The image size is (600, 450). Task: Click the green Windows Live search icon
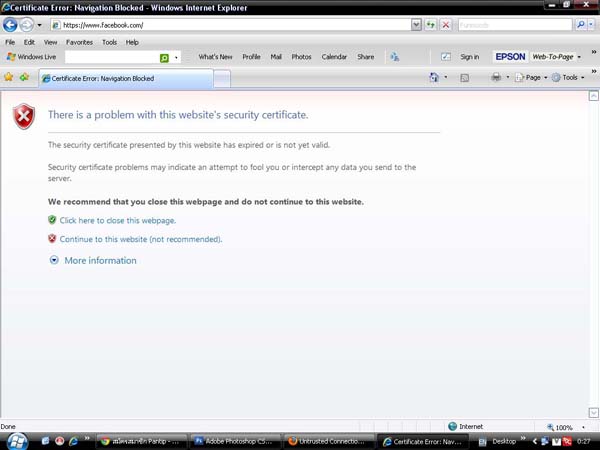pyautogui.click(x=164, y=58)
